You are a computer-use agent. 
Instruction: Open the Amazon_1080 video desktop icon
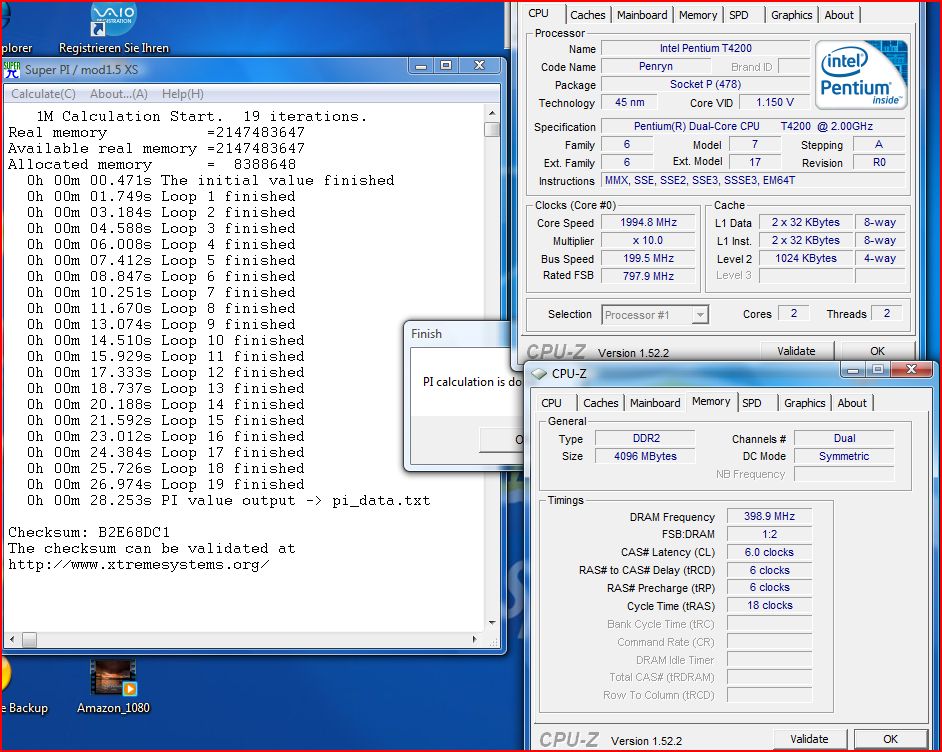click(x=113, y=687)
